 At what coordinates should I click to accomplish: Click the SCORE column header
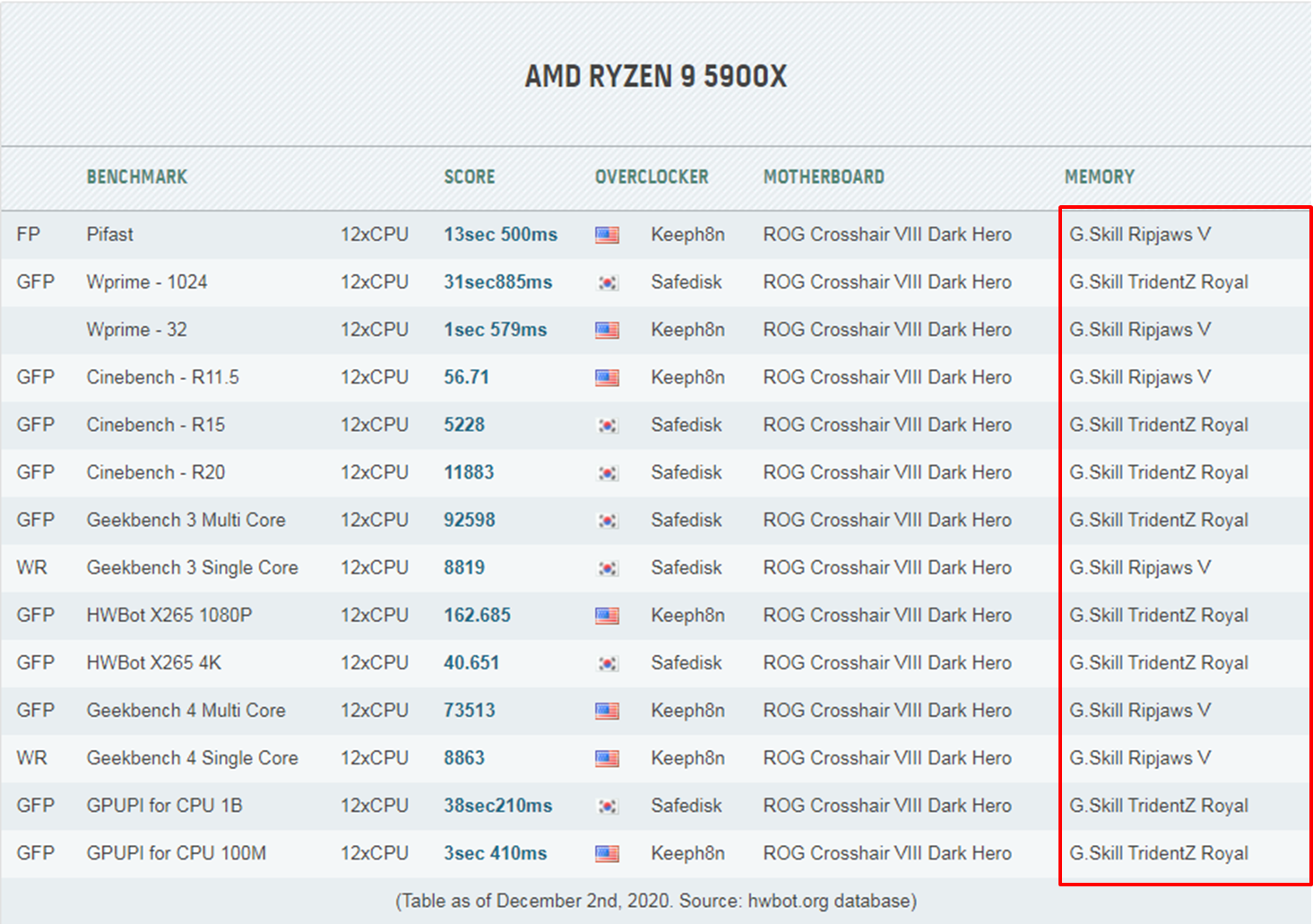470,177
